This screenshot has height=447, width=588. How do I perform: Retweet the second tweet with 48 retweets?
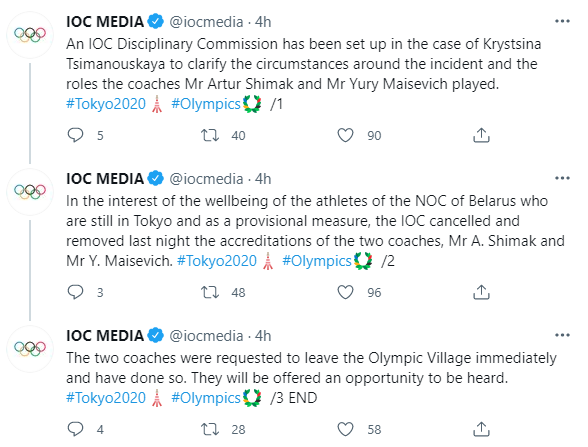(x=210, y=292)
